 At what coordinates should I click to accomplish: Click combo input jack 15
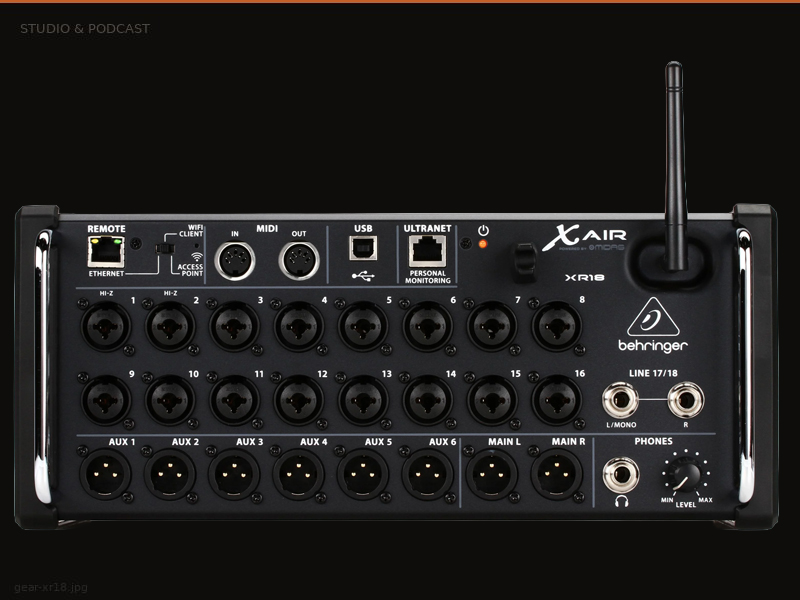tap(492, 401)
